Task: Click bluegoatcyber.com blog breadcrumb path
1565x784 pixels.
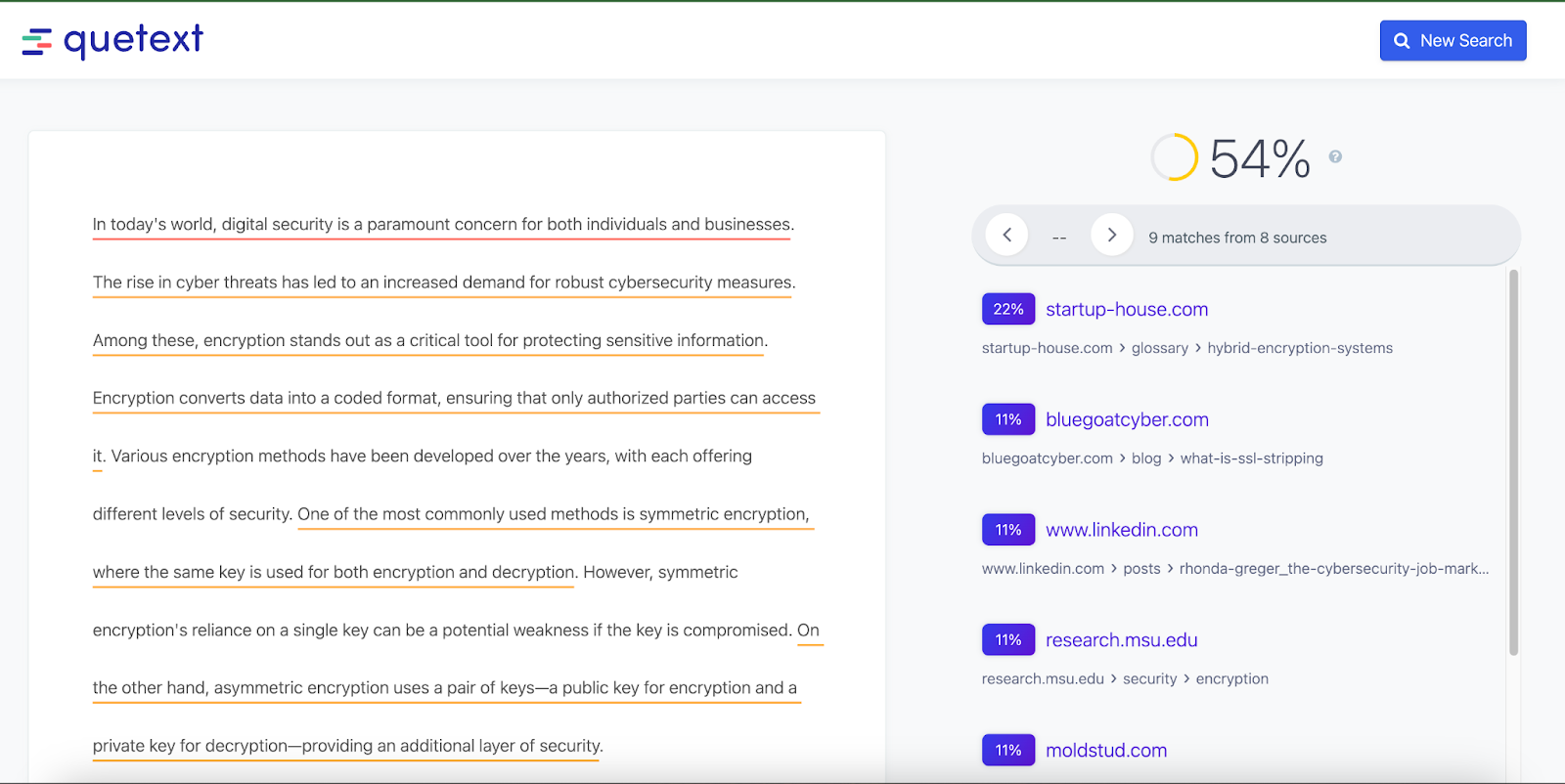Action: click(1152, 458)
